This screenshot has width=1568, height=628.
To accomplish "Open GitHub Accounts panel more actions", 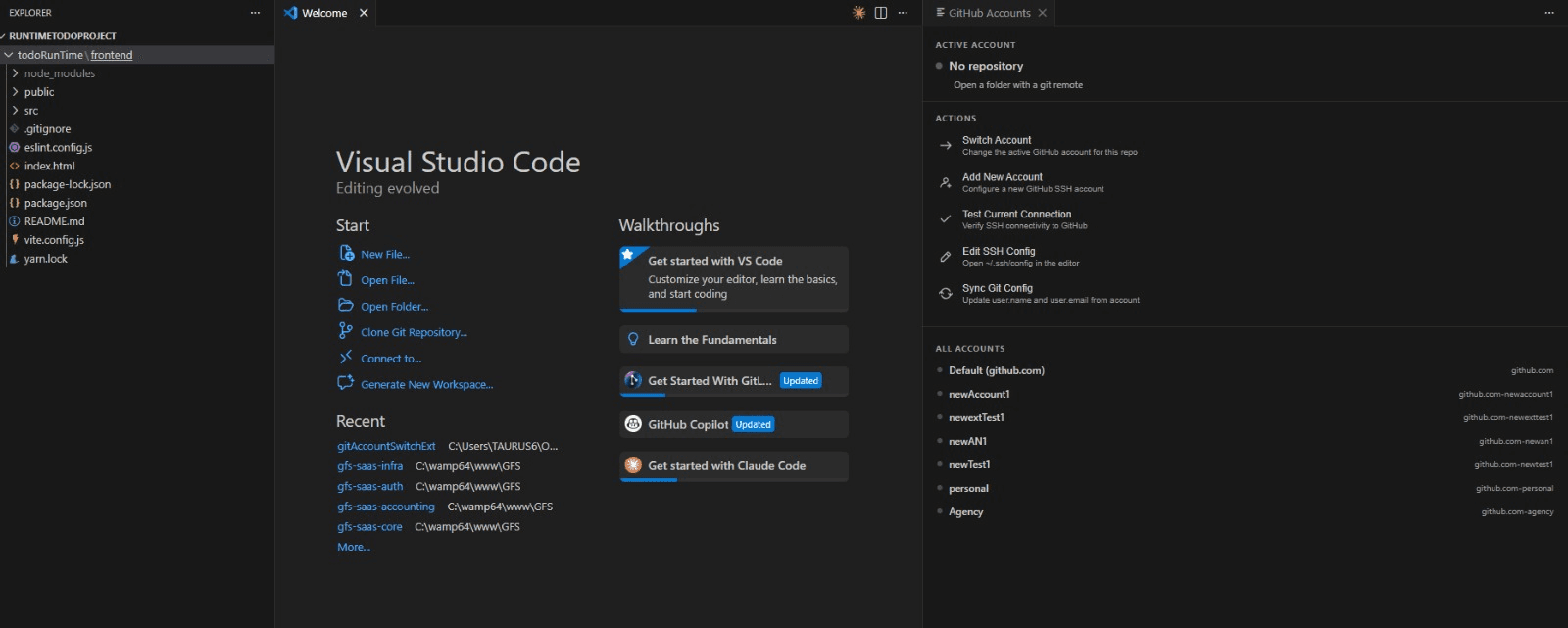I will pyautogui.click(x=1549, y=13).
